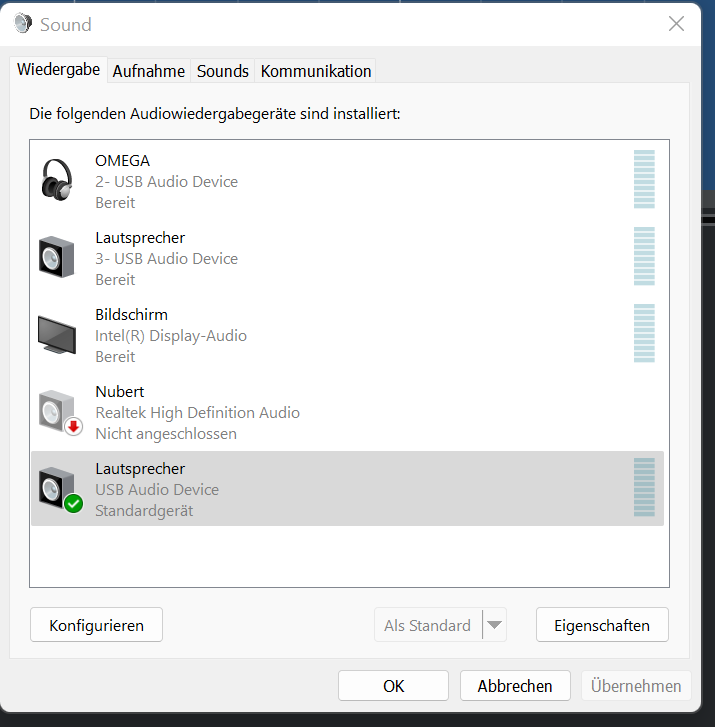The image size is (715, 727).
Task: Go to the Kommunikation tab
Action: pyautogui.click(x=316, y=71)
